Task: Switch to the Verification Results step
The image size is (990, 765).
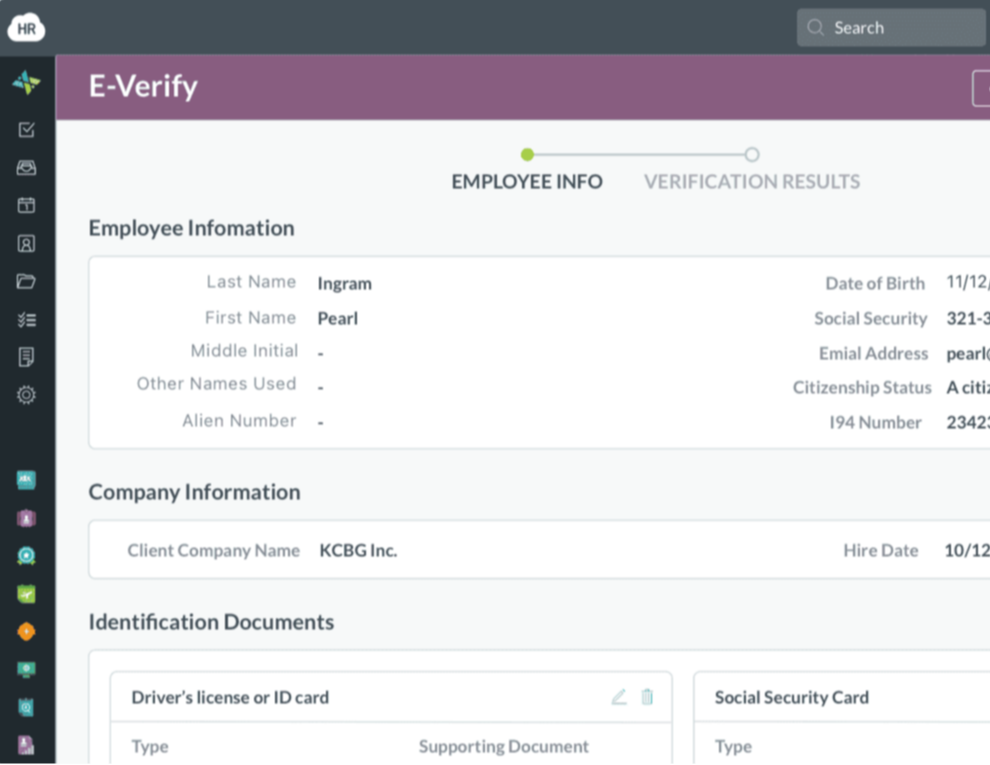Action: coord(752,181)
